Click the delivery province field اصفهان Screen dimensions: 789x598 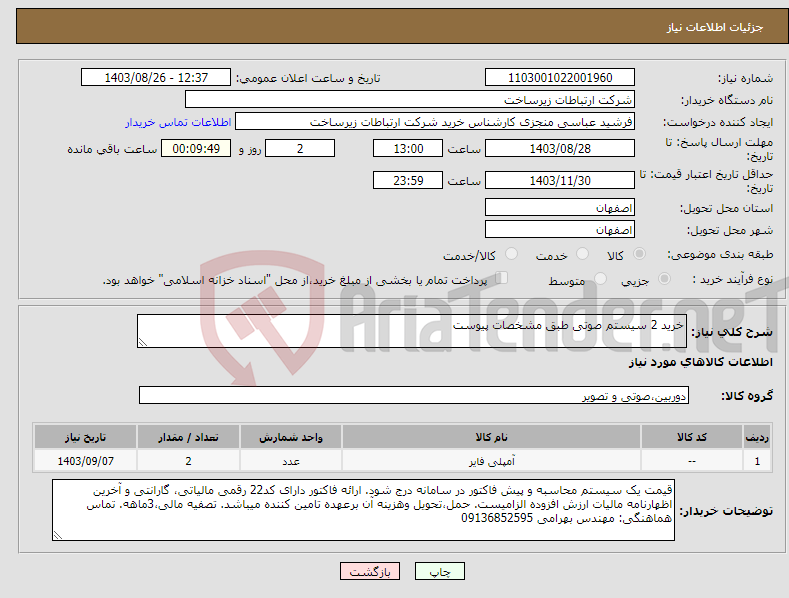coord(560,207)
